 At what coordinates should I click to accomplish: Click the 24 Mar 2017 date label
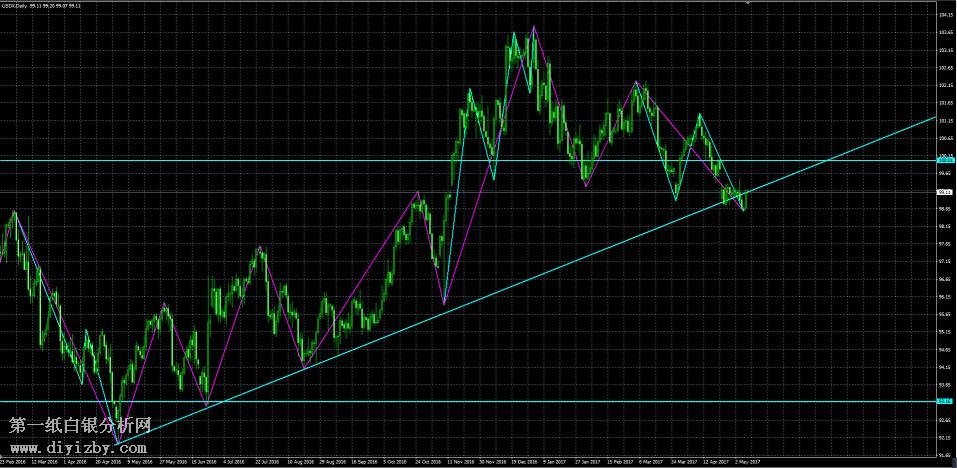tap(684, 462)
